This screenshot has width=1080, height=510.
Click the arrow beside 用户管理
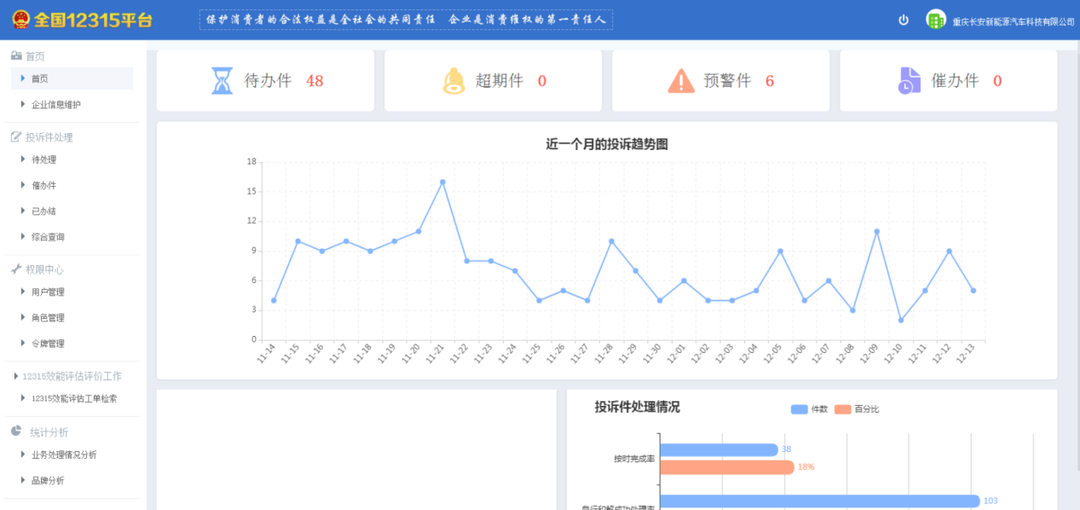pyautogui.click(x=23, y=292)
